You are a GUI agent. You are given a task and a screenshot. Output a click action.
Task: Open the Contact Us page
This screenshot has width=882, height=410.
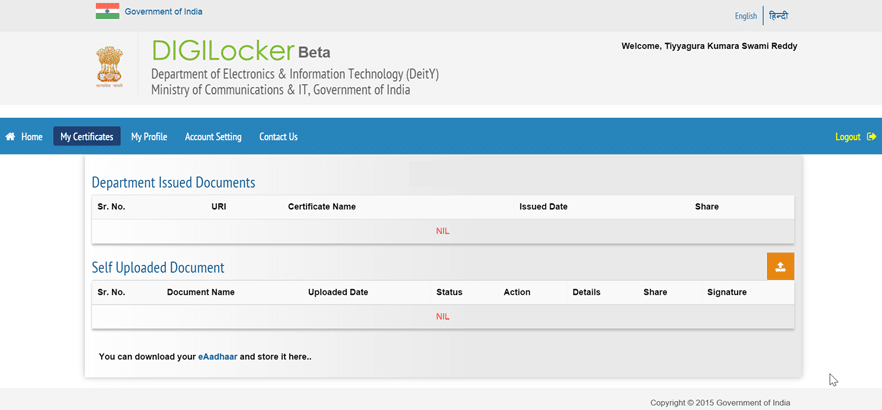coord(278,137)
